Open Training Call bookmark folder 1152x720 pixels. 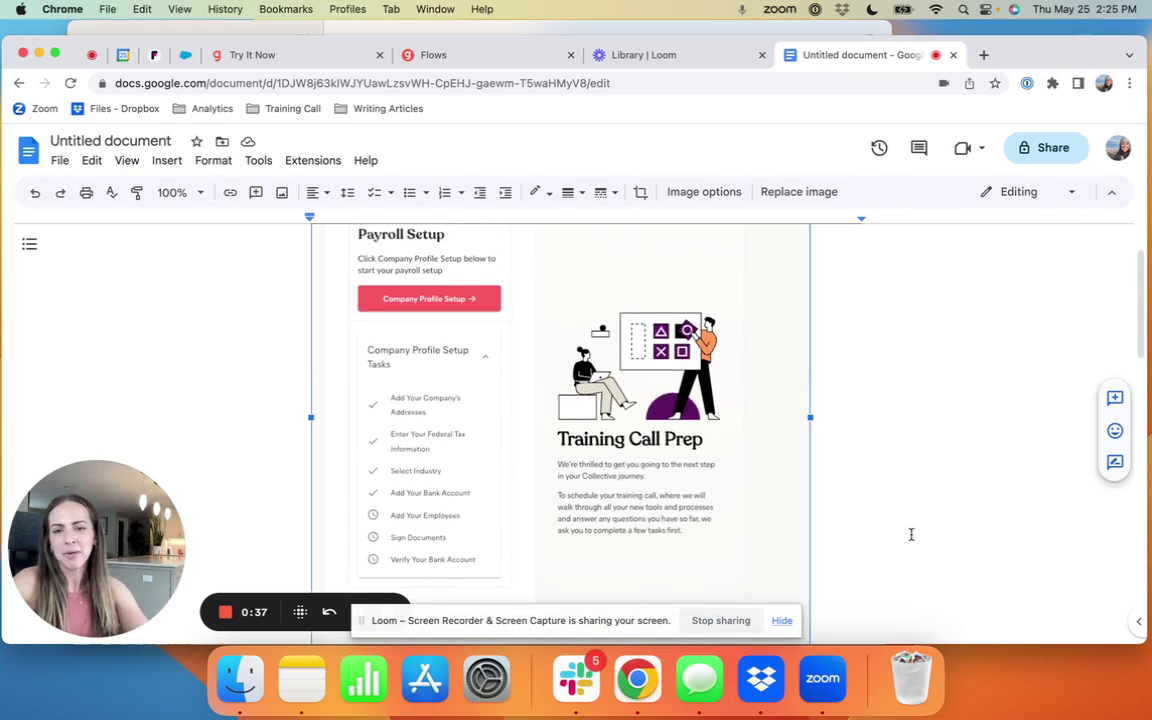tap(284, 109)
